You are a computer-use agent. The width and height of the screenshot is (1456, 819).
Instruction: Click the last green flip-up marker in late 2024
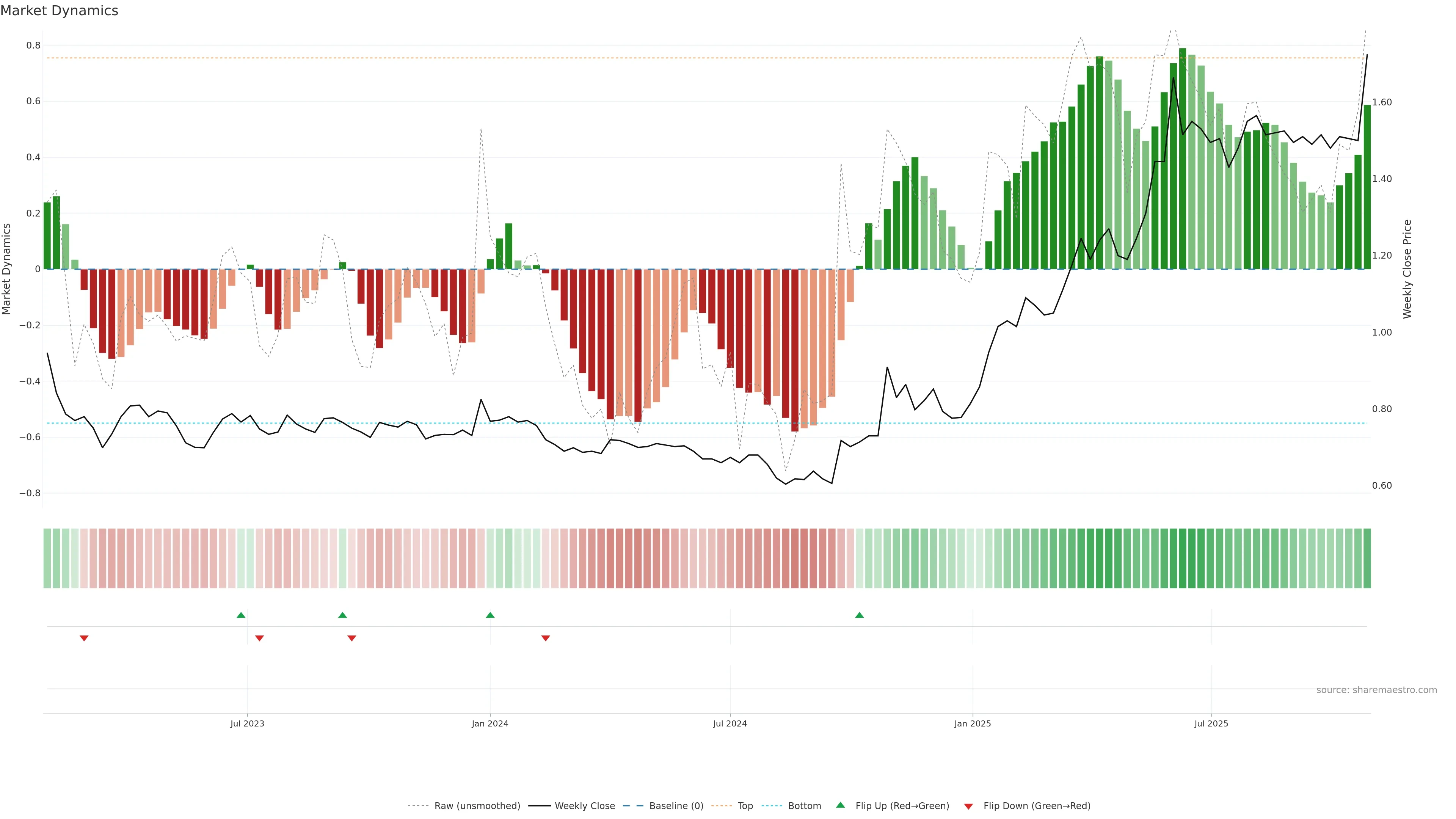(x=859, y=615)
